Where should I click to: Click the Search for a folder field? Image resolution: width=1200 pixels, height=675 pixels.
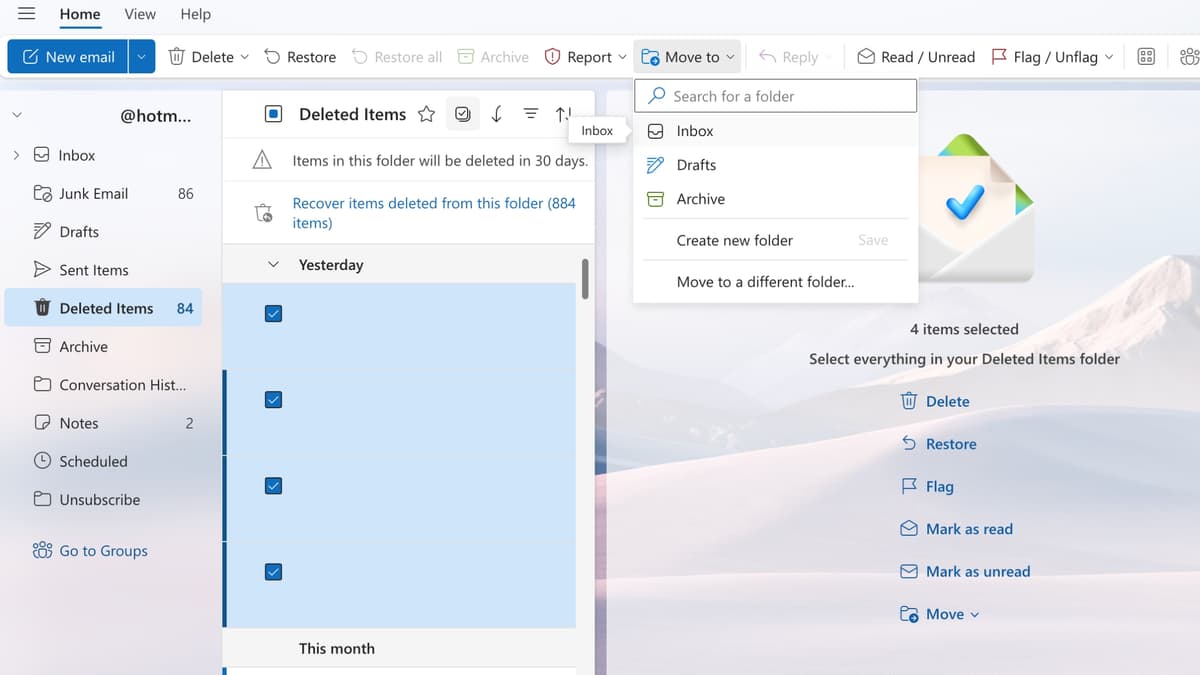click(x=775, y=95)
